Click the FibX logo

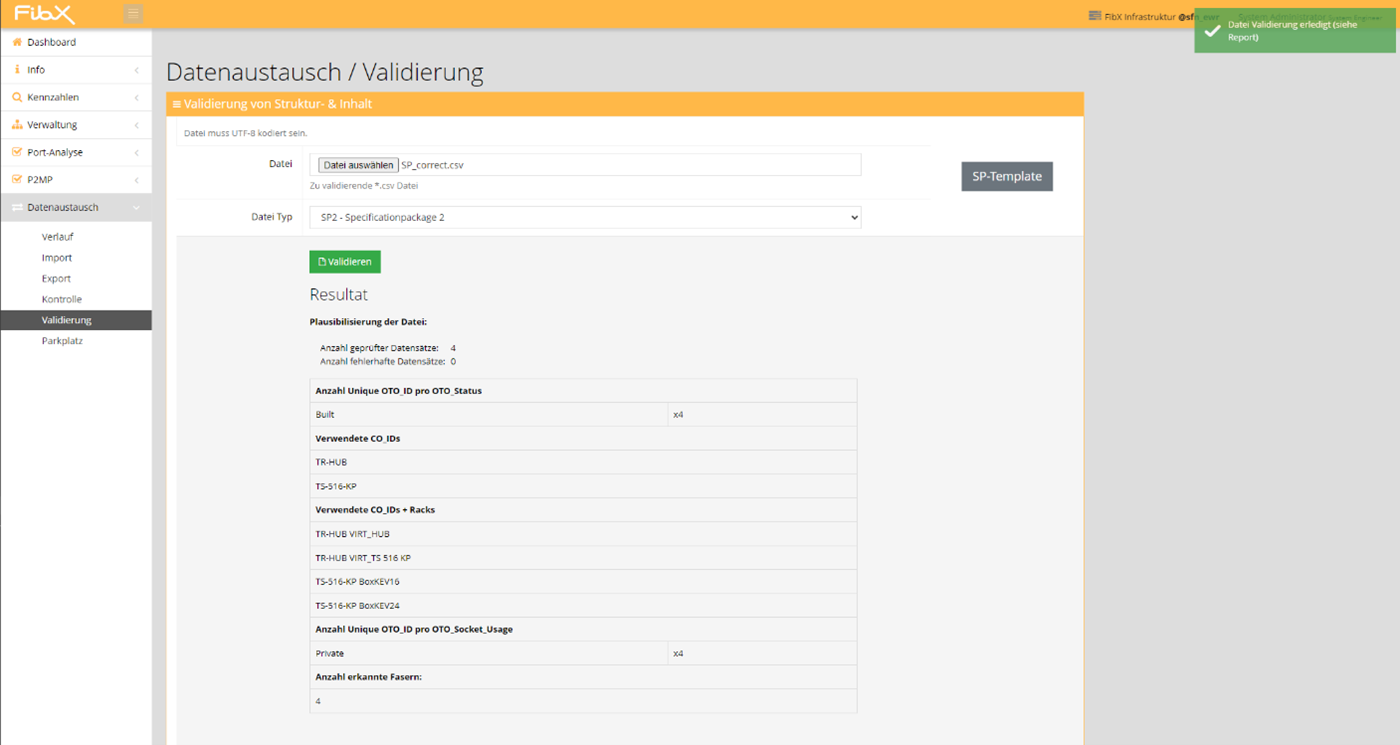tap(45, 14)
